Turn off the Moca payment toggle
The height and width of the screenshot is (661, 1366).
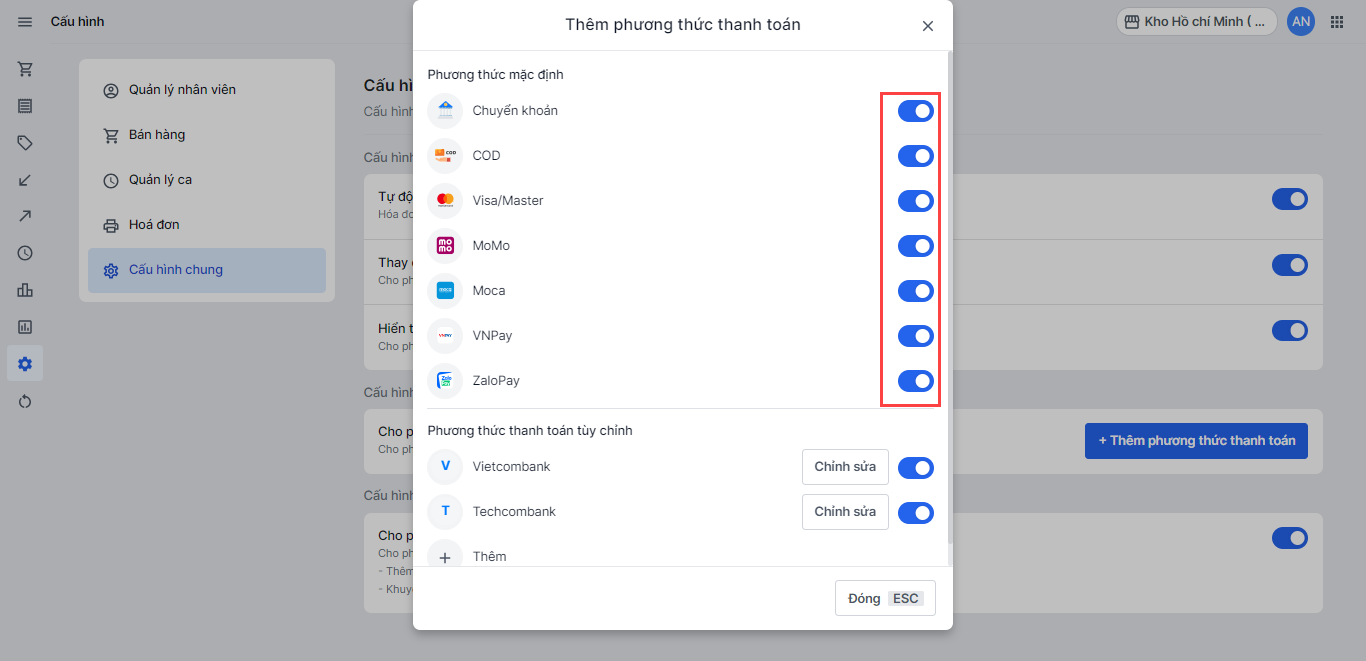(x=915, y=291)
